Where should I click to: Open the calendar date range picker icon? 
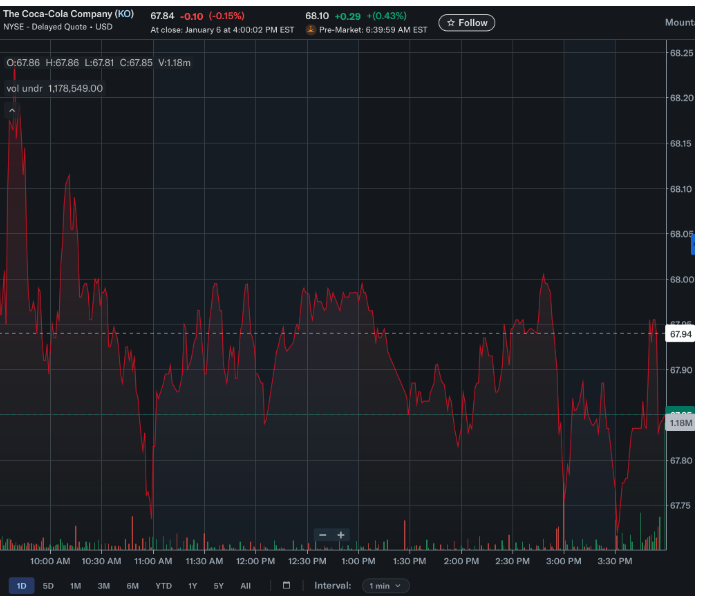tap(287, 585)
